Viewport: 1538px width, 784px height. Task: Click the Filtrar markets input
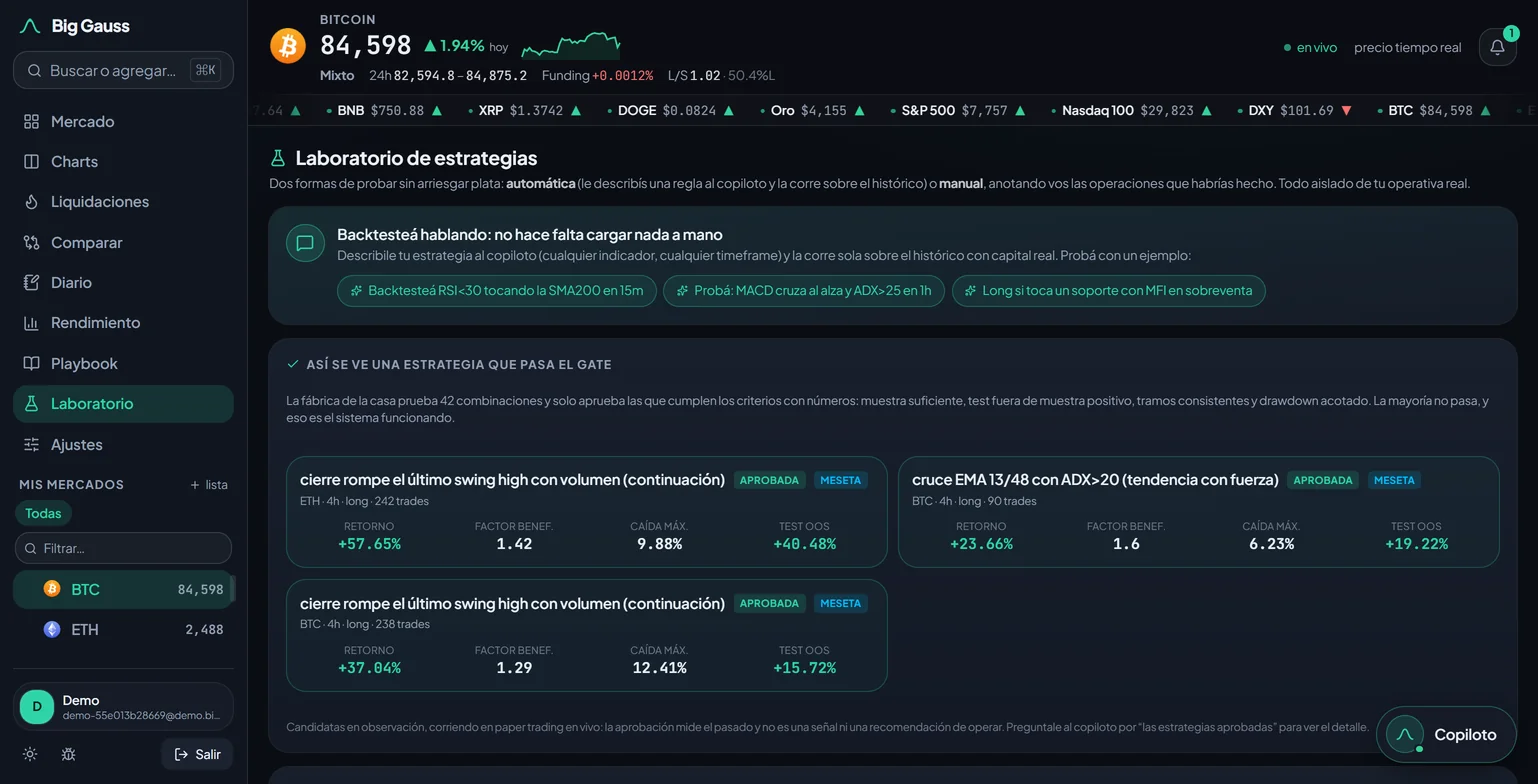click(123, 548)
